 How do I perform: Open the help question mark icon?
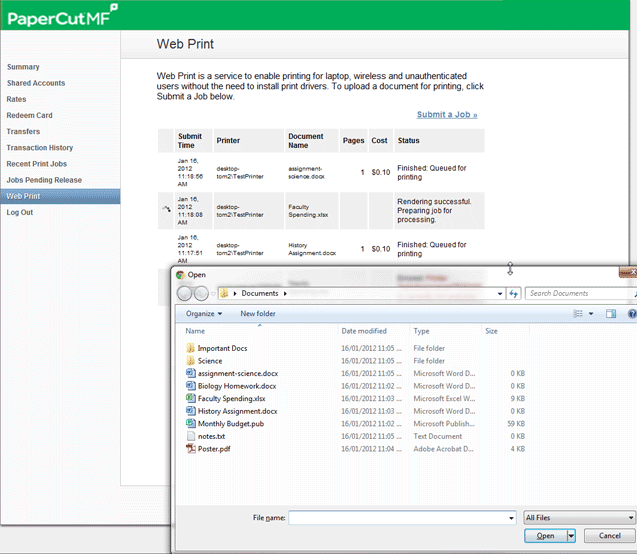[632, 314]
